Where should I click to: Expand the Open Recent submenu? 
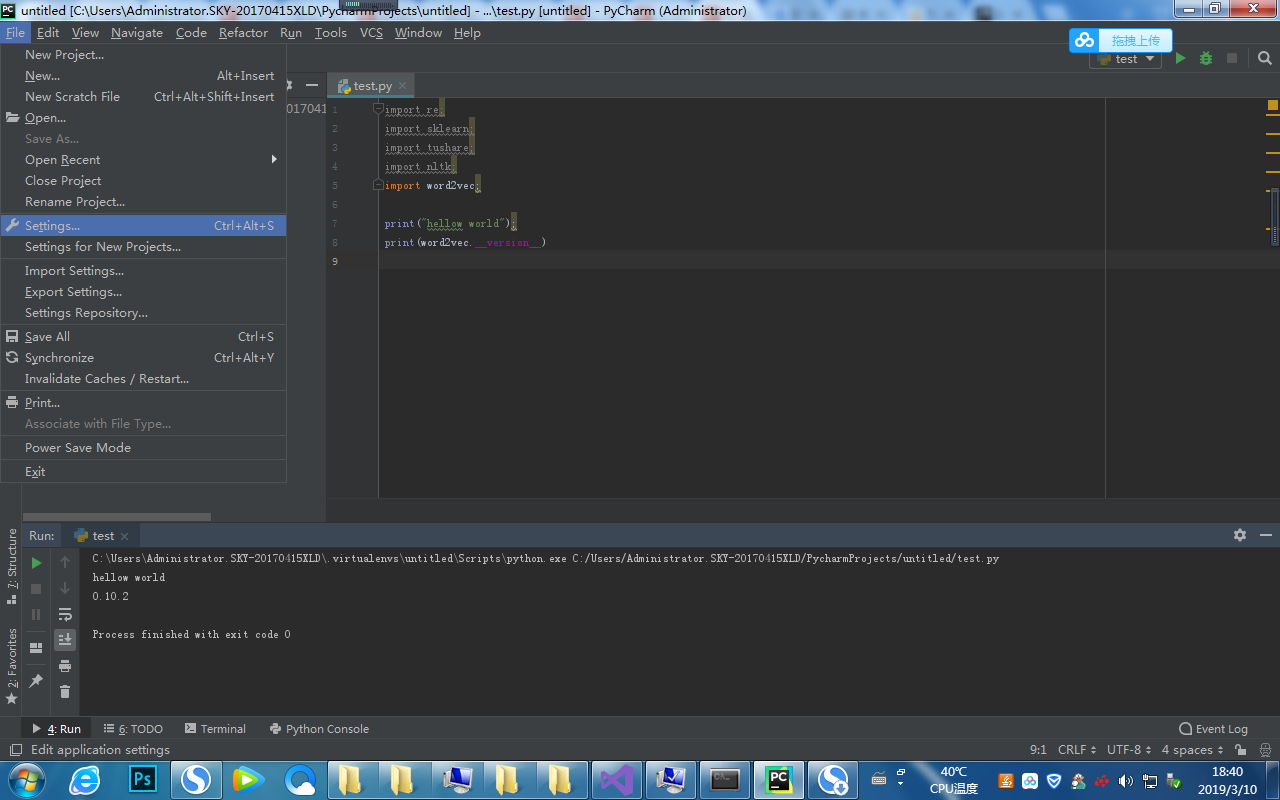click(x=143, y=160)
